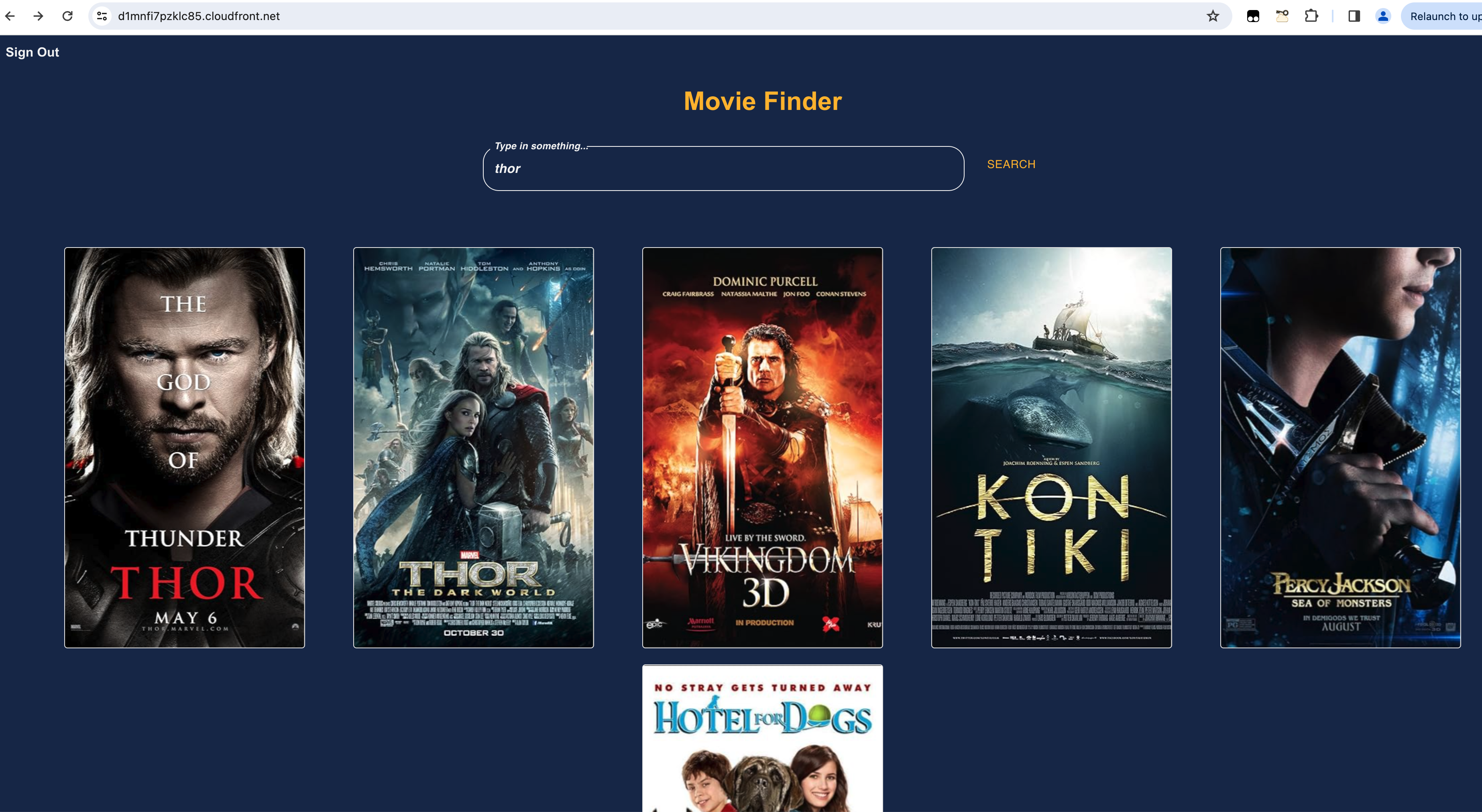Screen dimensions: 1482x812
Task: Open the Thor God of Thunder poster
Action: (x=185, y=447)
